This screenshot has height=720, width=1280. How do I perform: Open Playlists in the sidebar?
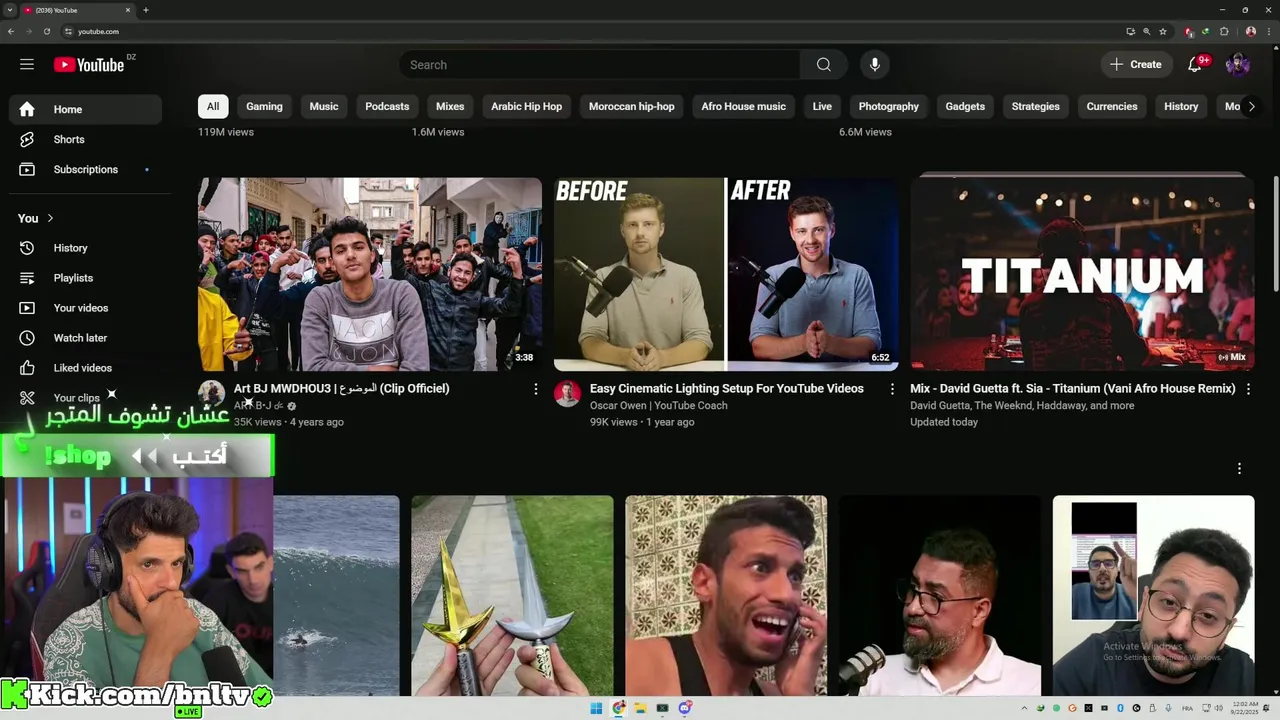point(85,278)
